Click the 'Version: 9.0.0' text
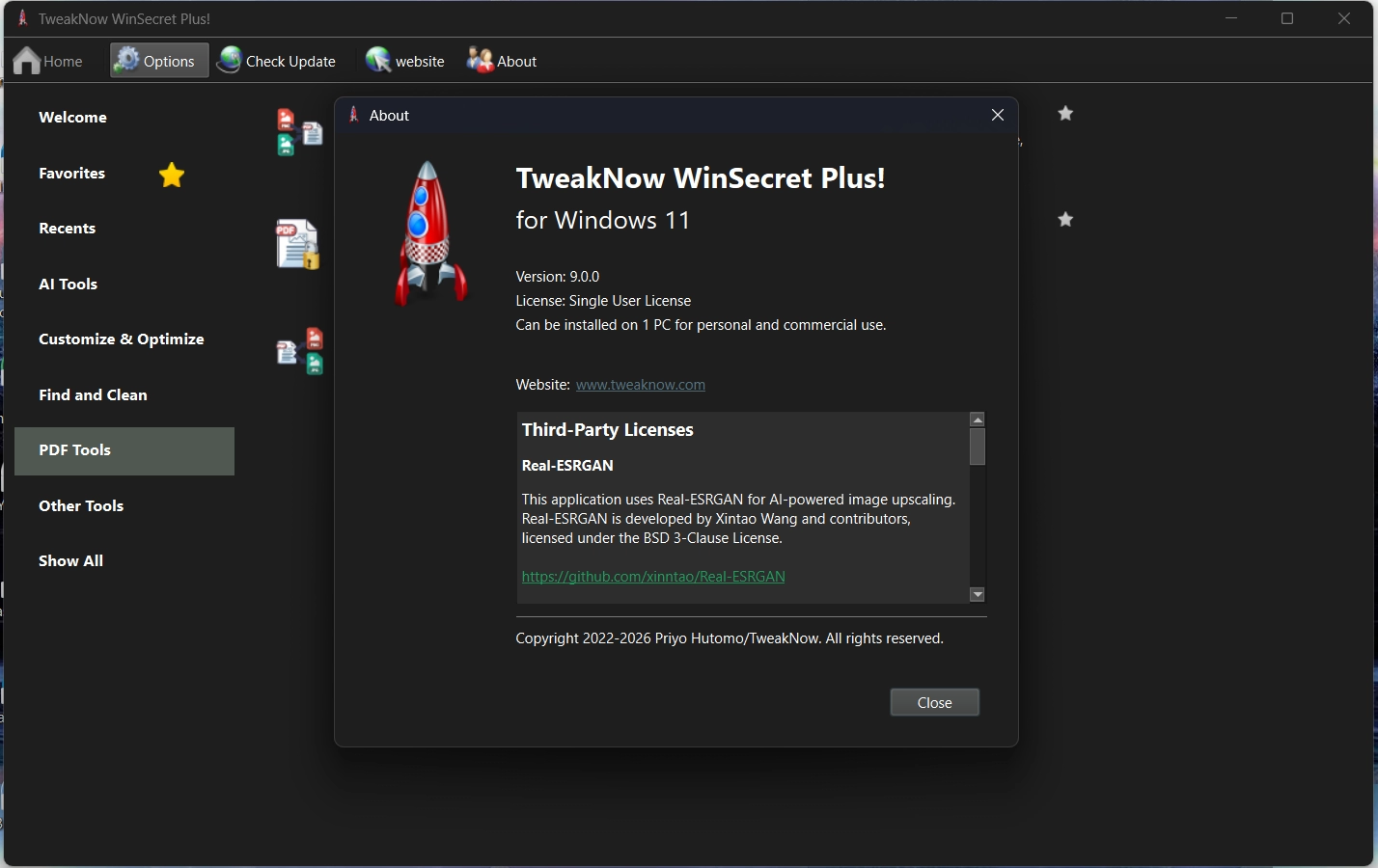Image resolution: width=1378 pixels, height=868 pixels. (x=558, y=277)
